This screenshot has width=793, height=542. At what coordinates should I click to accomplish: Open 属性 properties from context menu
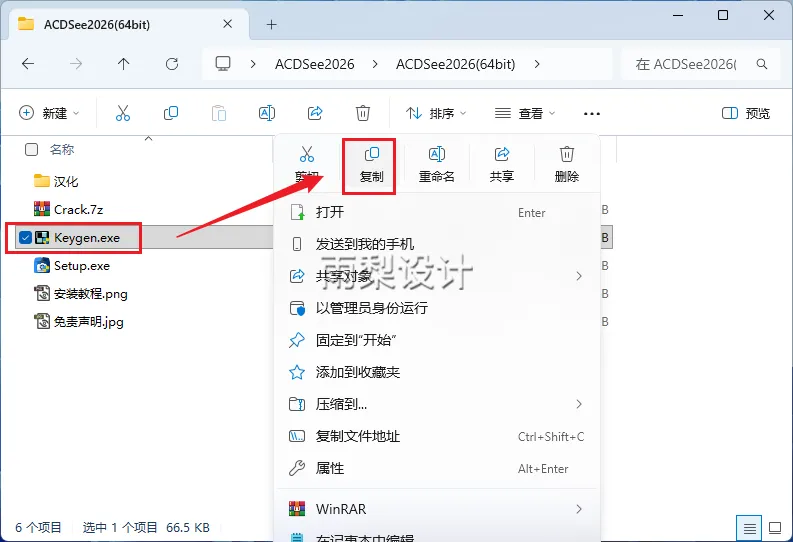point(436,468)
